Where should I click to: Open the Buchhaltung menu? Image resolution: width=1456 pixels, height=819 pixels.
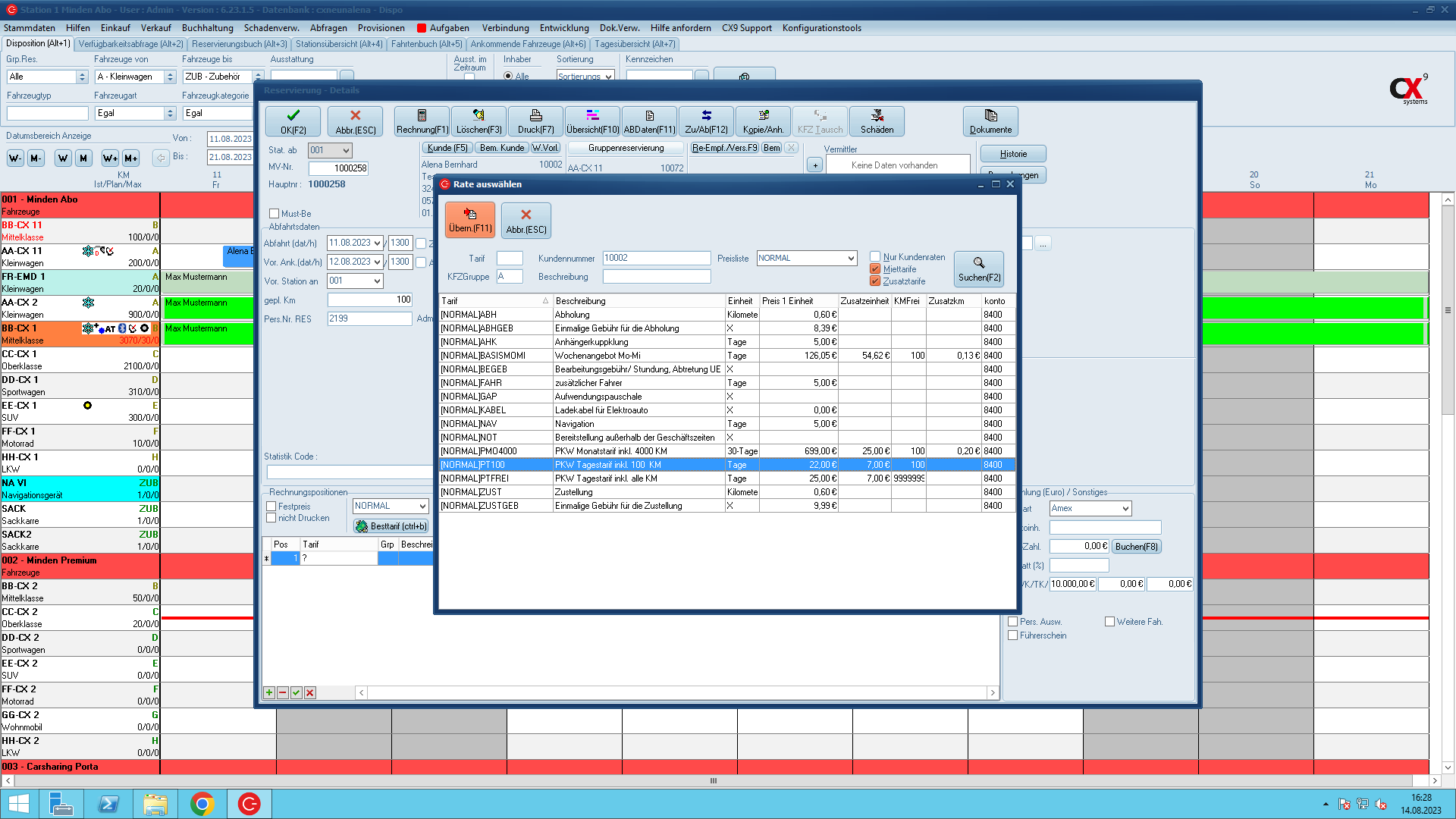[207, 28]
